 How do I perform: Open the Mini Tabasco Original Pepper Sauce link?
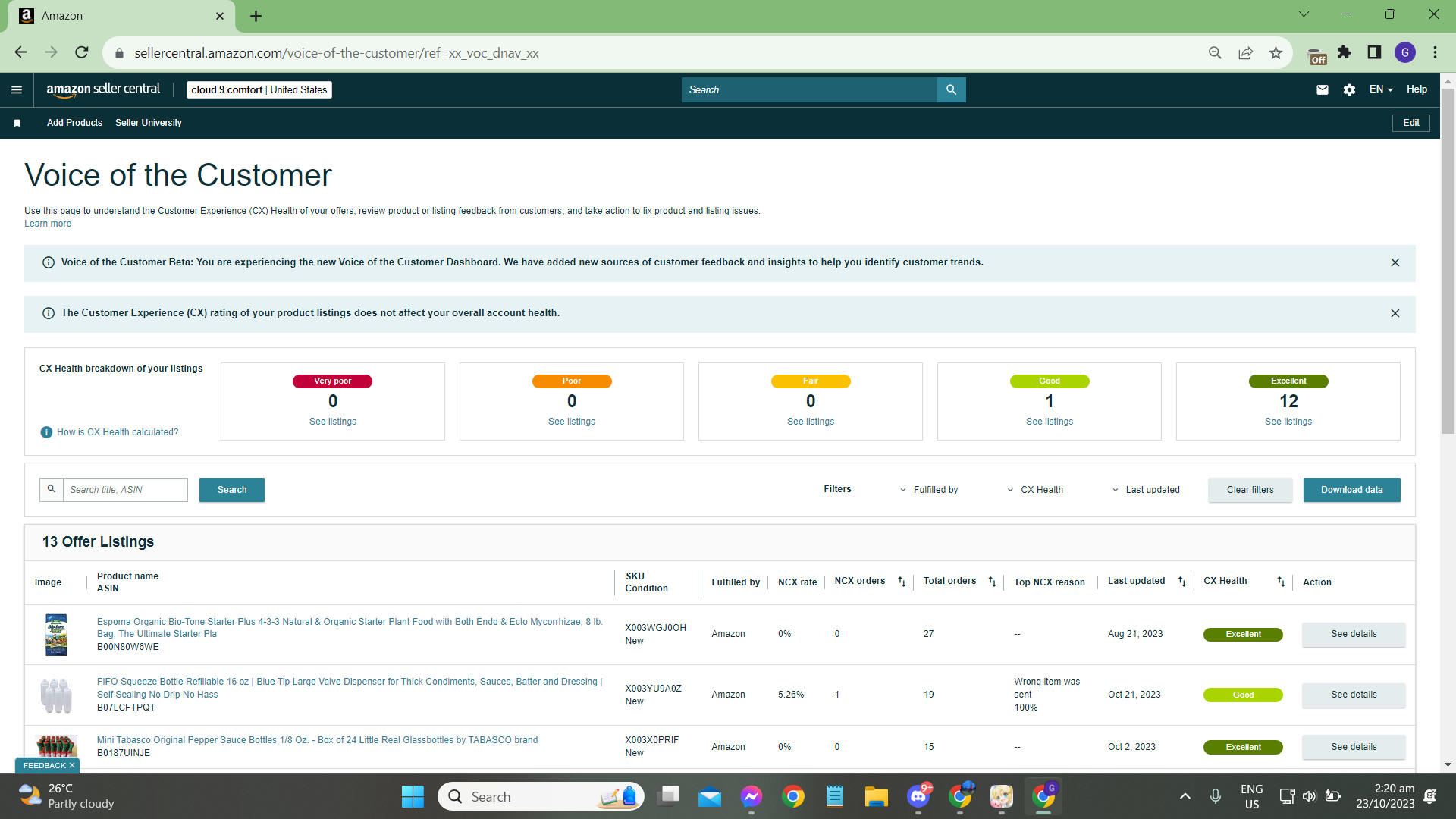point(317,740)
